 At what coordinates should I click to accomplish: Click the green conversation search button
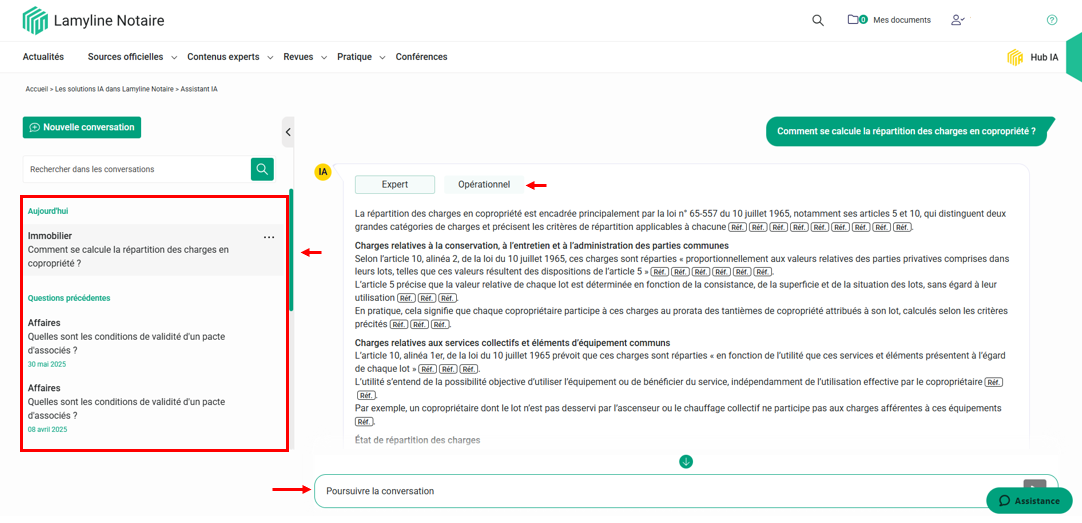[x=262, y=169]
